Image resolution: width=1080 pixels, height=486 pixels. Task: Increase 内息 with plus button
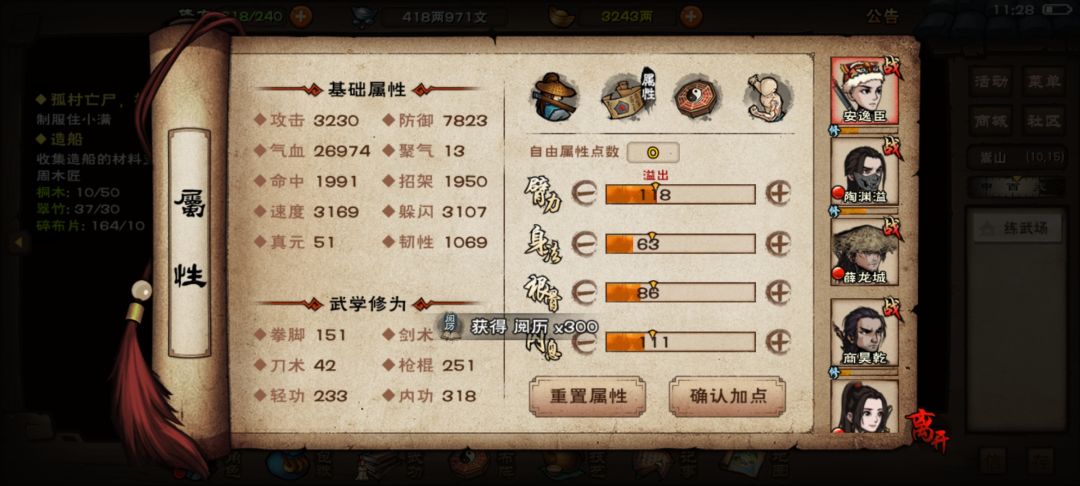(778, 341)
